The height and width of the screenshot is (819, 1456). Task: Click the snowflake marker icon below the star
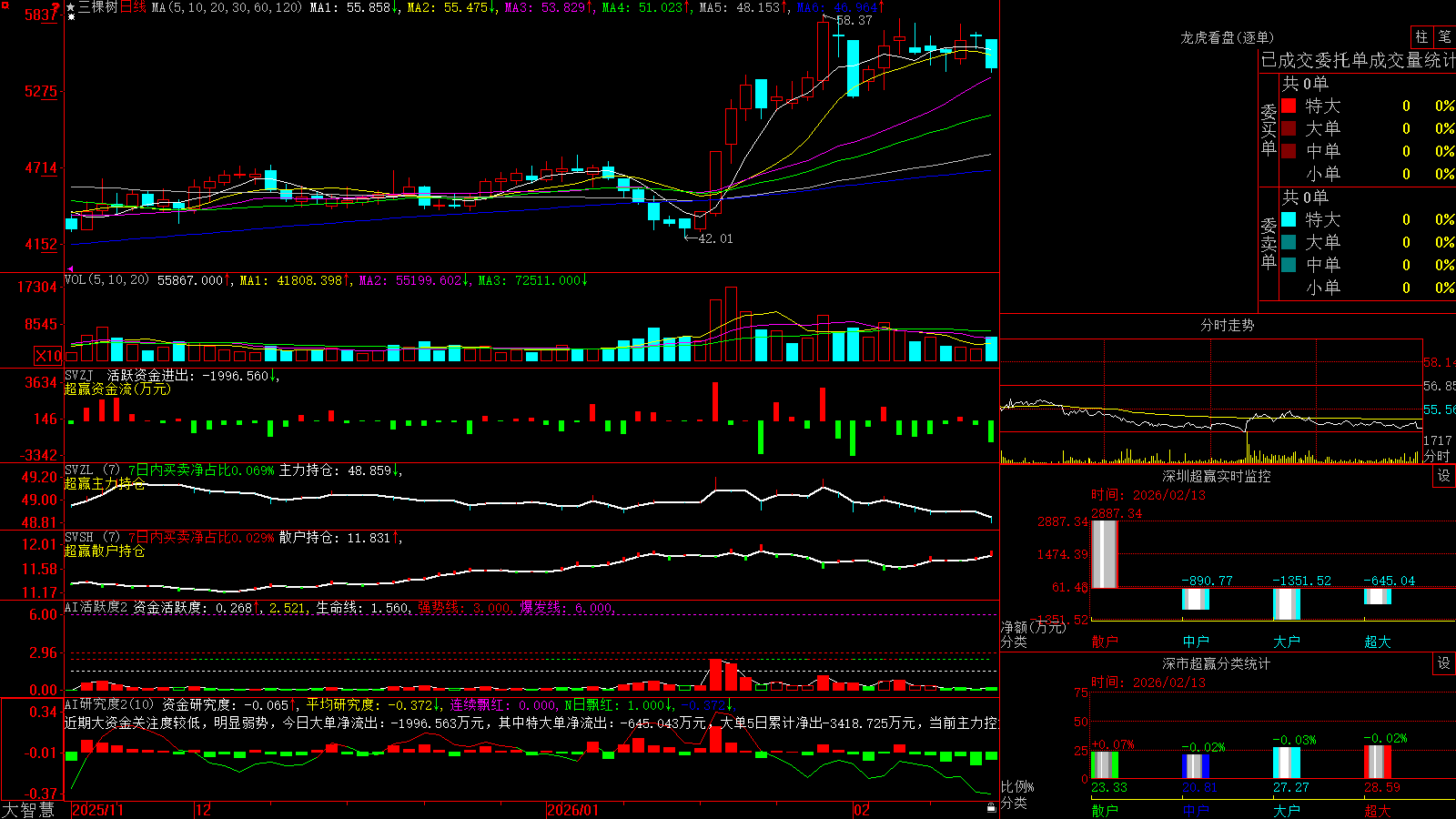coord(71,17)
